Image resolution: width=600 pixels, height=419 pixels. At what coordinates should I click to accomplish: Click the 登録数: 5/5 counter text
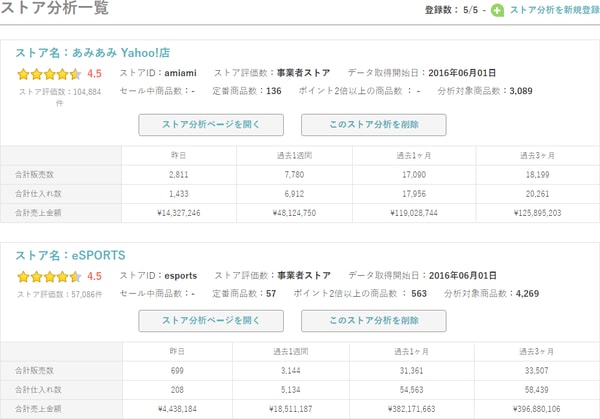[x=451, y=10]
